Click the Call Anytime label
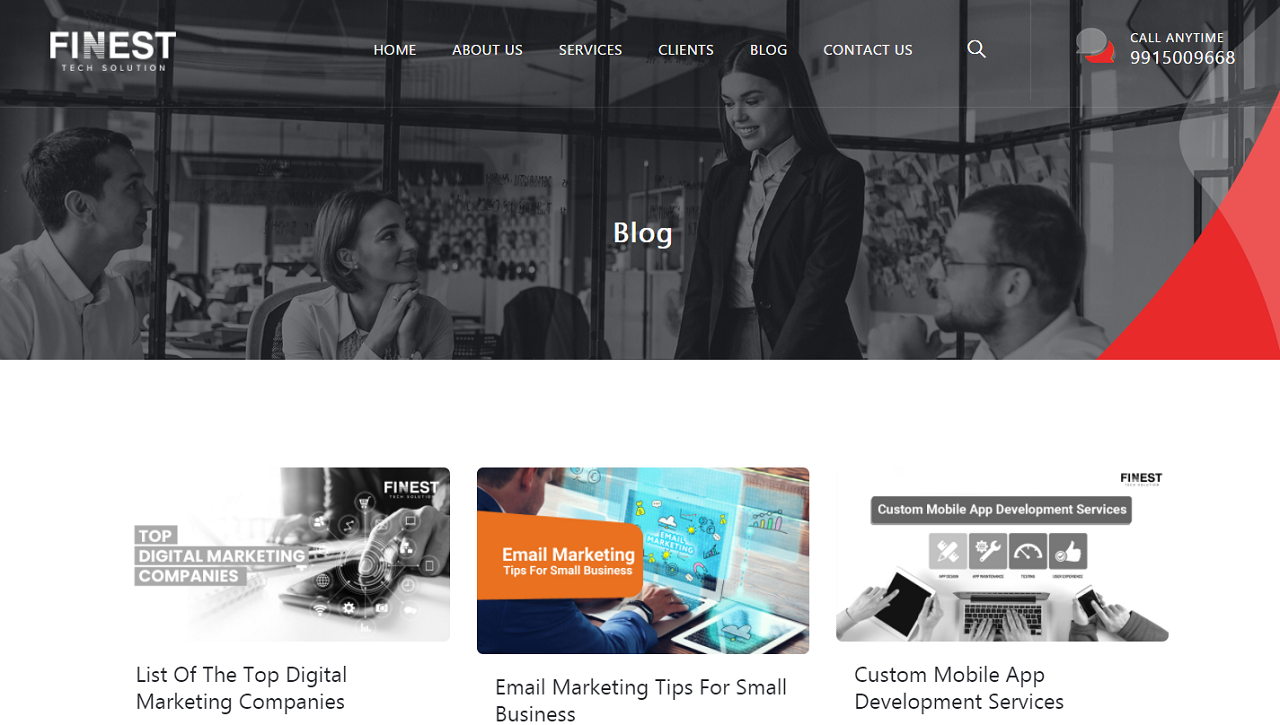 [1177, 38]
